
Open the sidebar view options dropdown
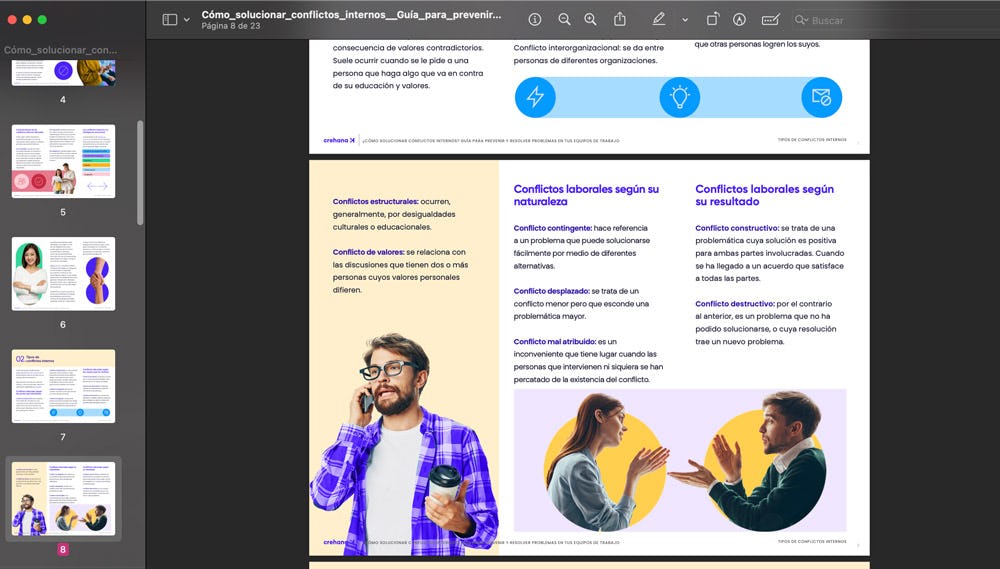point(186,20)
